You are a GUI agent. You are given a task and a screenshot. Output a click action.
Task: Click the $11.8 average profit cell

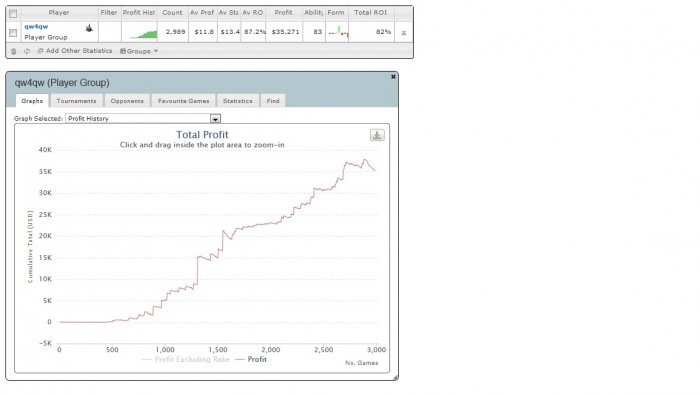[x=204, y=32]
